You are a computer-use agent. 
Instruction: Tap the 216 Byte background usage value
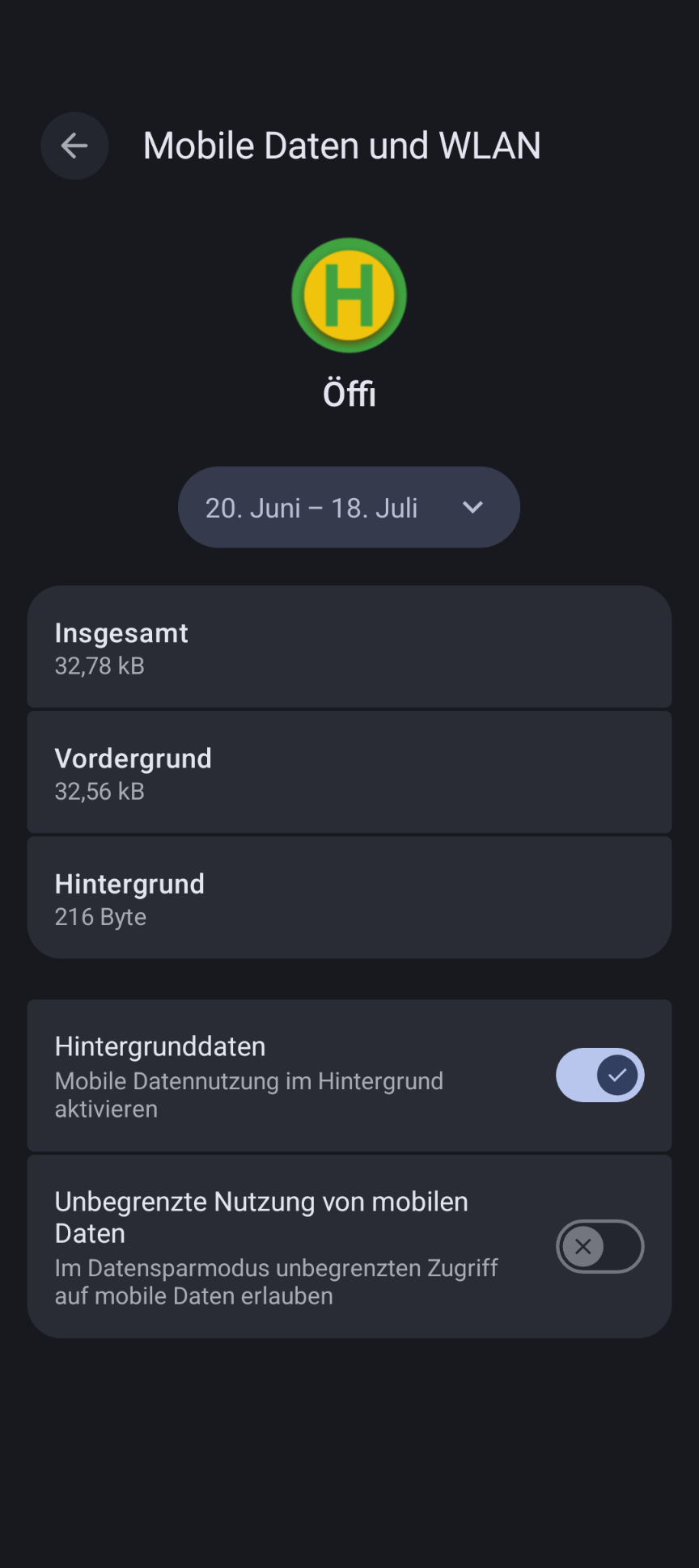(100, 916)
